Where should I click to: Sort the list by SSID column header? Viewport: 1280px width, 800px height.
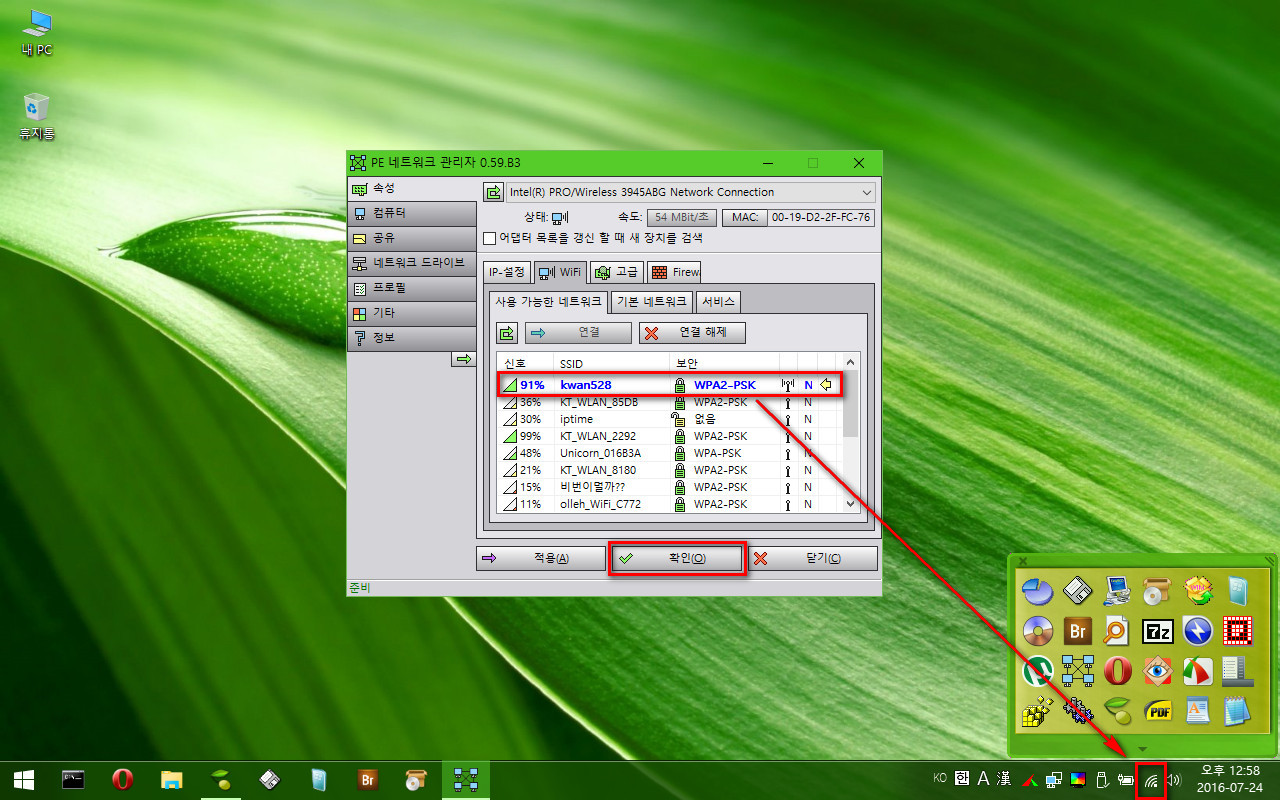pyautogui.click(x=611, y=363)
